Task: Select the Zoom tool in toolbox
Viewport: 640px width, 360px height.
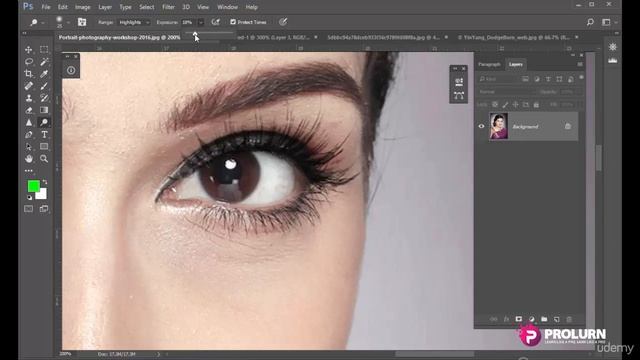Action: (x=44, y=159)
